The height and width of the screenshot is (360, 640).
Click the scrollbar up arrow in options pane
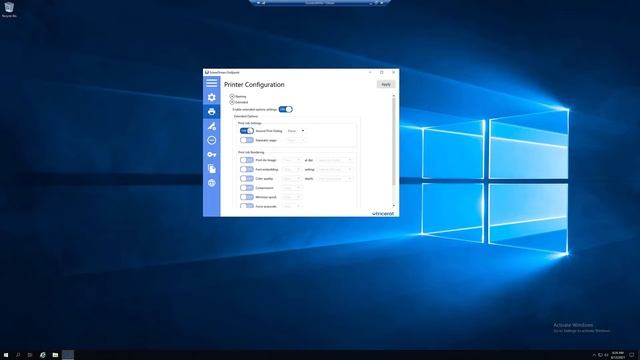pyautogui.click(x=393, y=96)
